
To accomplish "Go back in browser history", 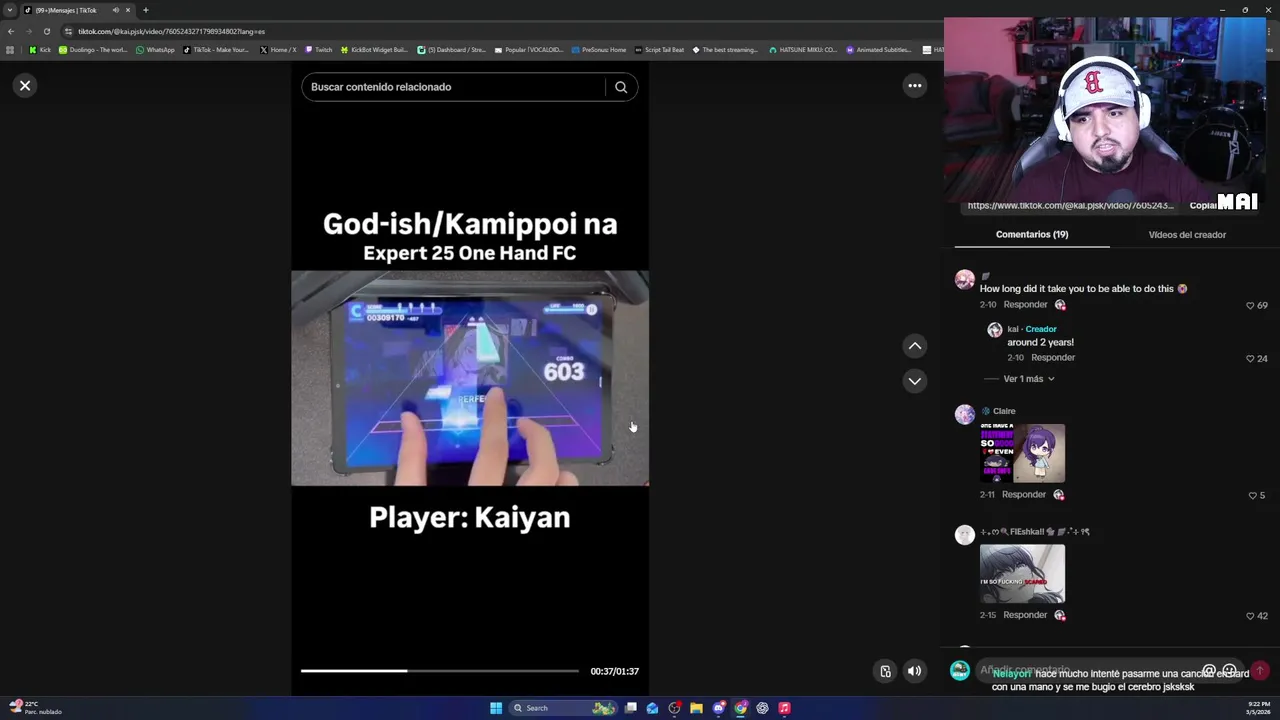I will (10, 31).
